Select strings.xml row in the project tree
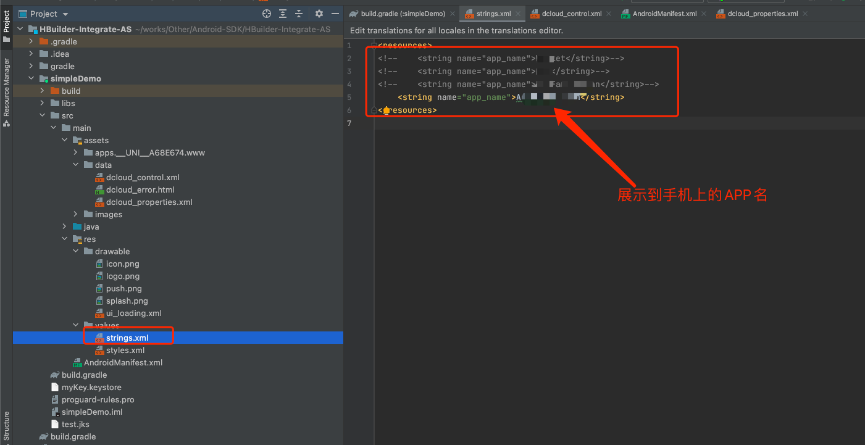The image size is (866, 445). [x=178, y=338]
